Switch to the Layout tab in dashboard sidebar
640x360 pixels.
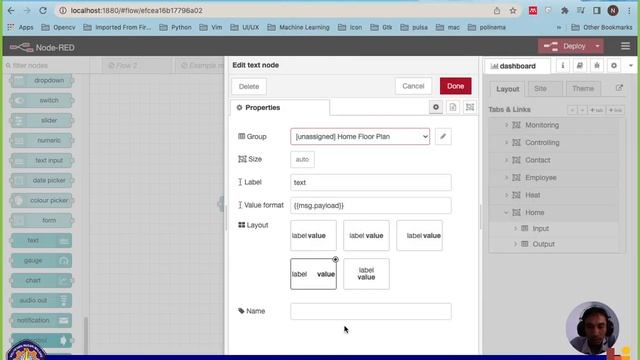pos(507,89)
